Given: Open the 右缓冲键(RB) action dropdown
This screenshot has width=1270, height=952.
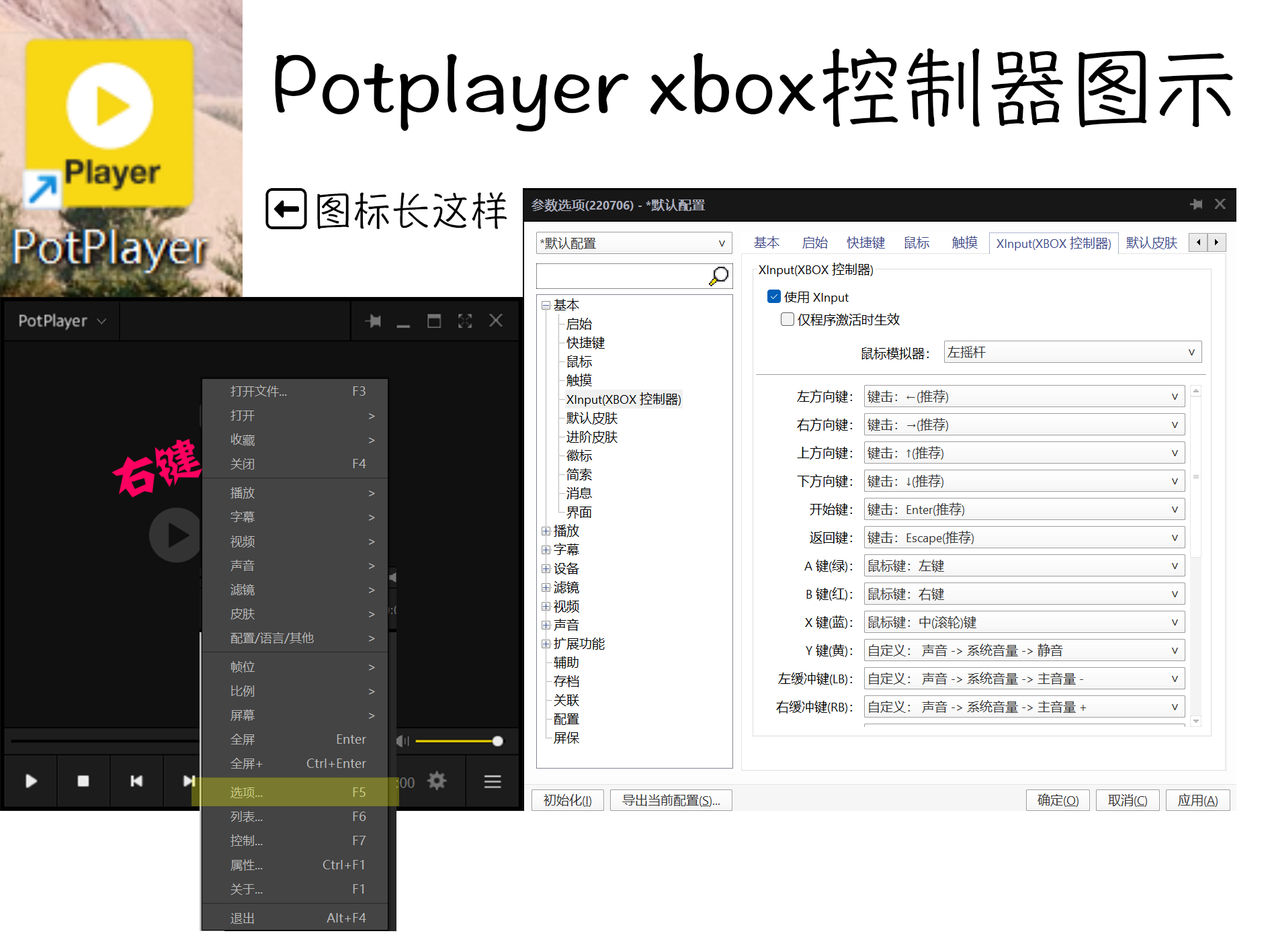Looking at the screenshot, I should pyautogui.click(x=1024, y=707).
